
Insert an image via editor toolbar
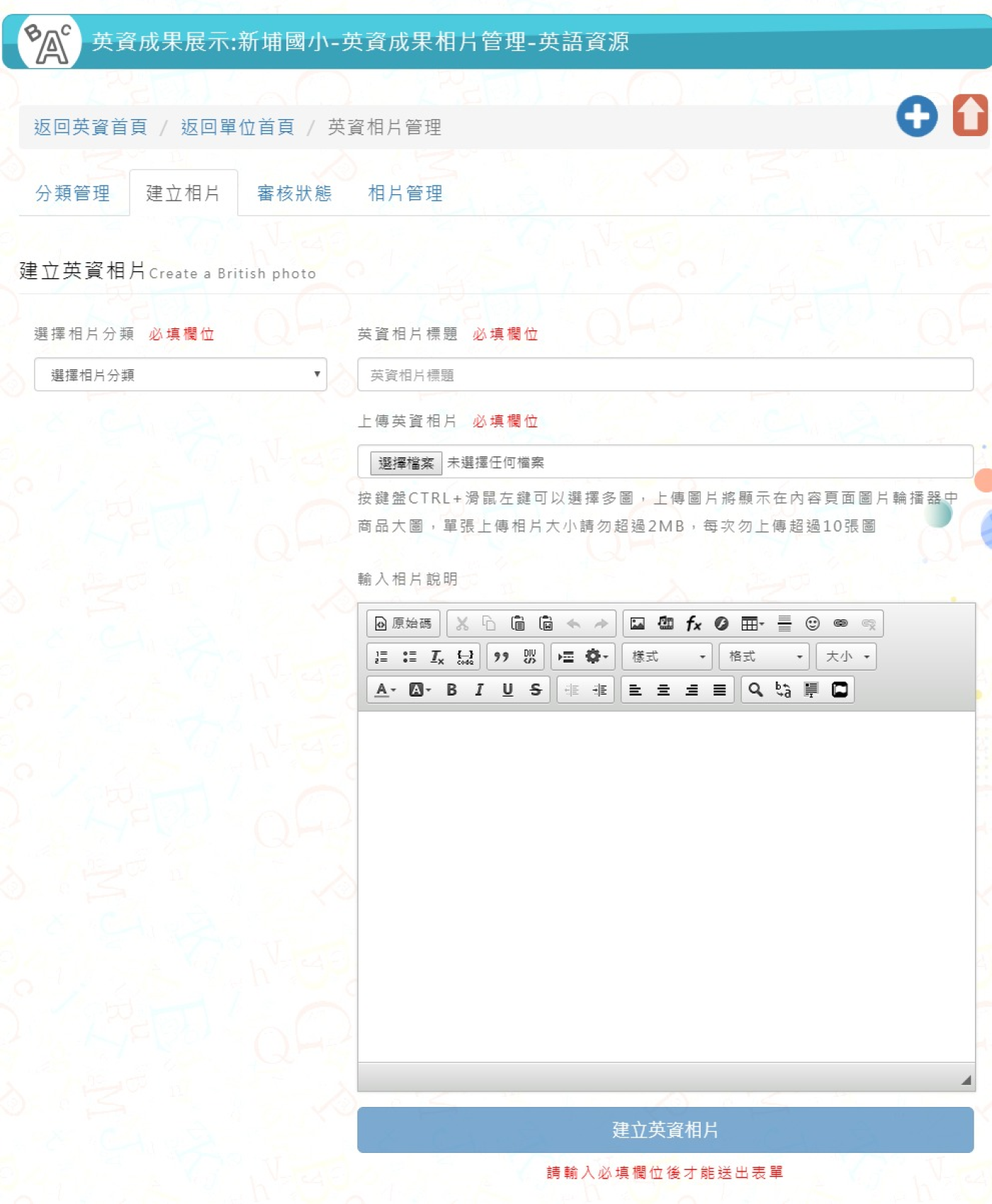click(637, 624)
